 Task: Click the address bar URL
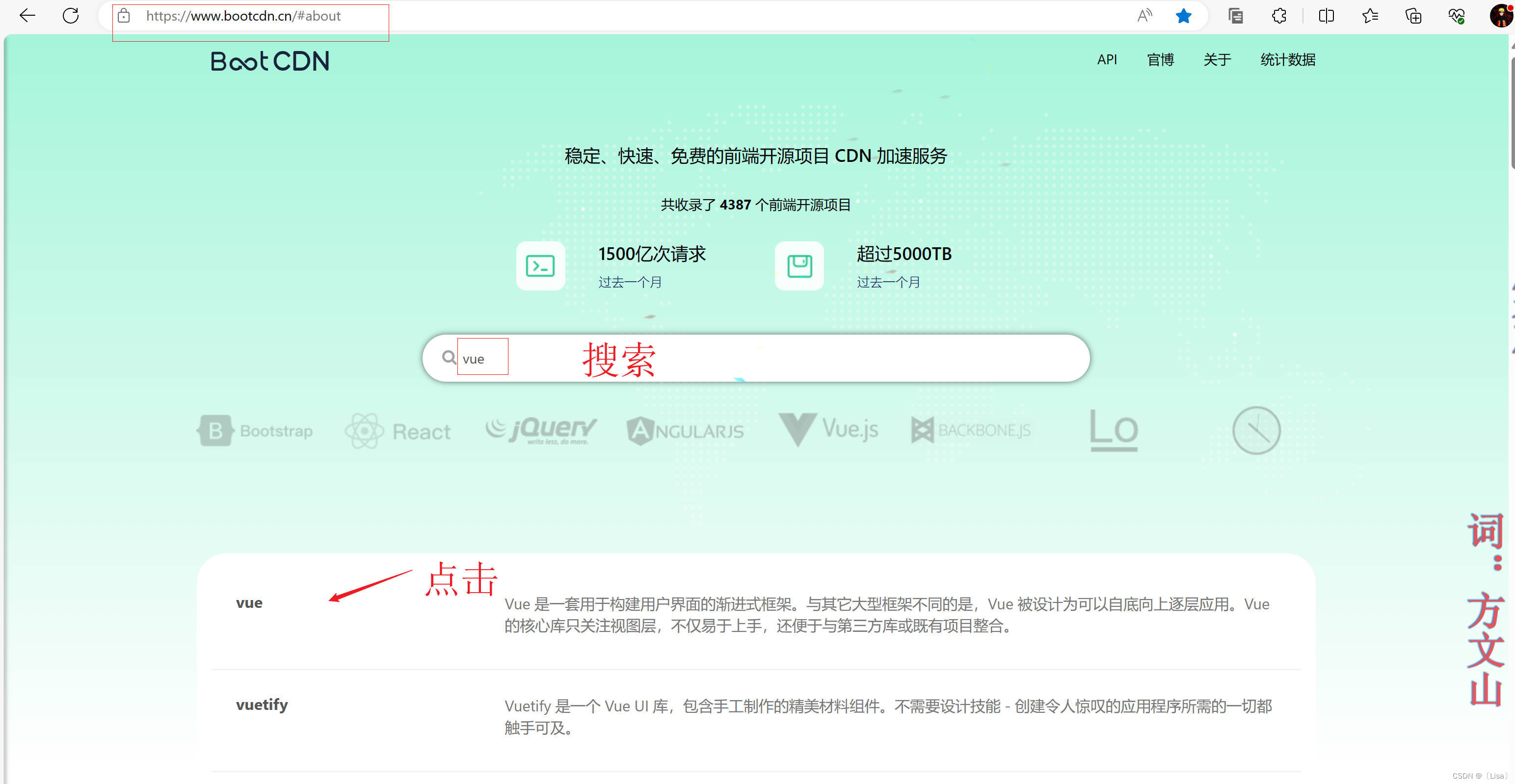click(x=243, y=16)
